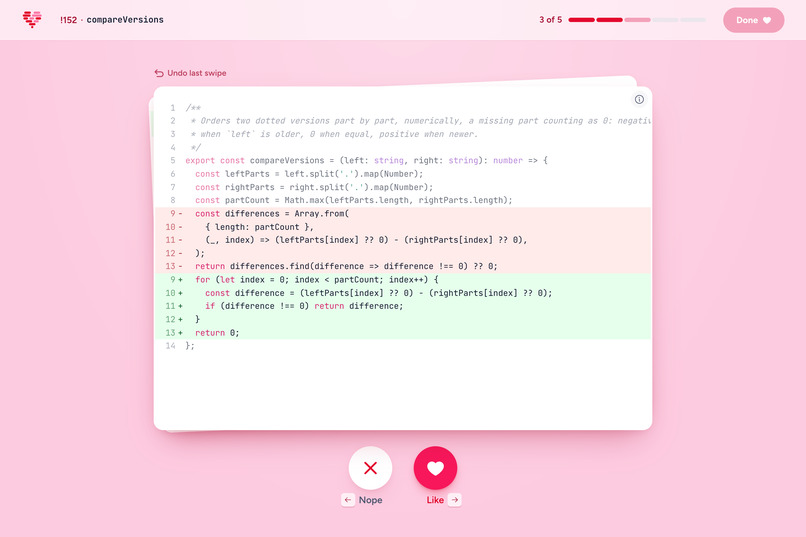Click added line 'if (difference !== 0) return'
The width and height of the screenshot is (806, 537).
[403, 306]
